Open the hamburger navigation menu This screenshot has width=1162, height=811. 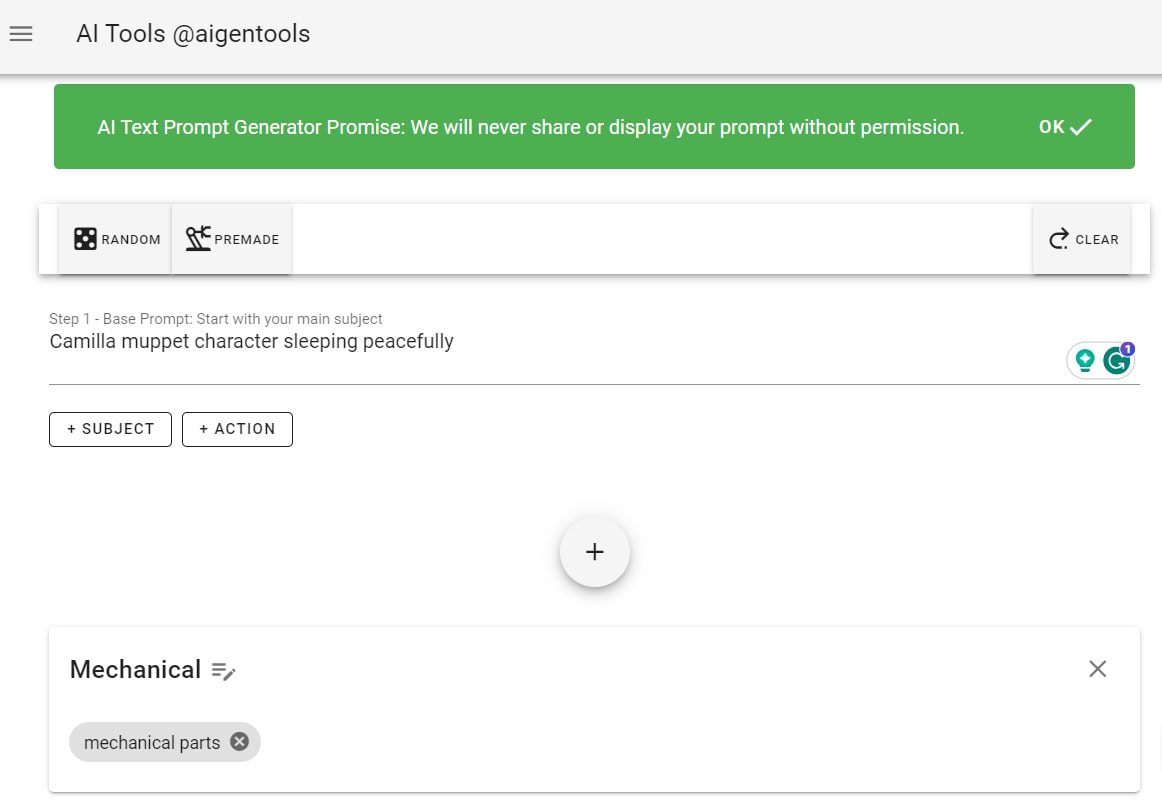20,33
